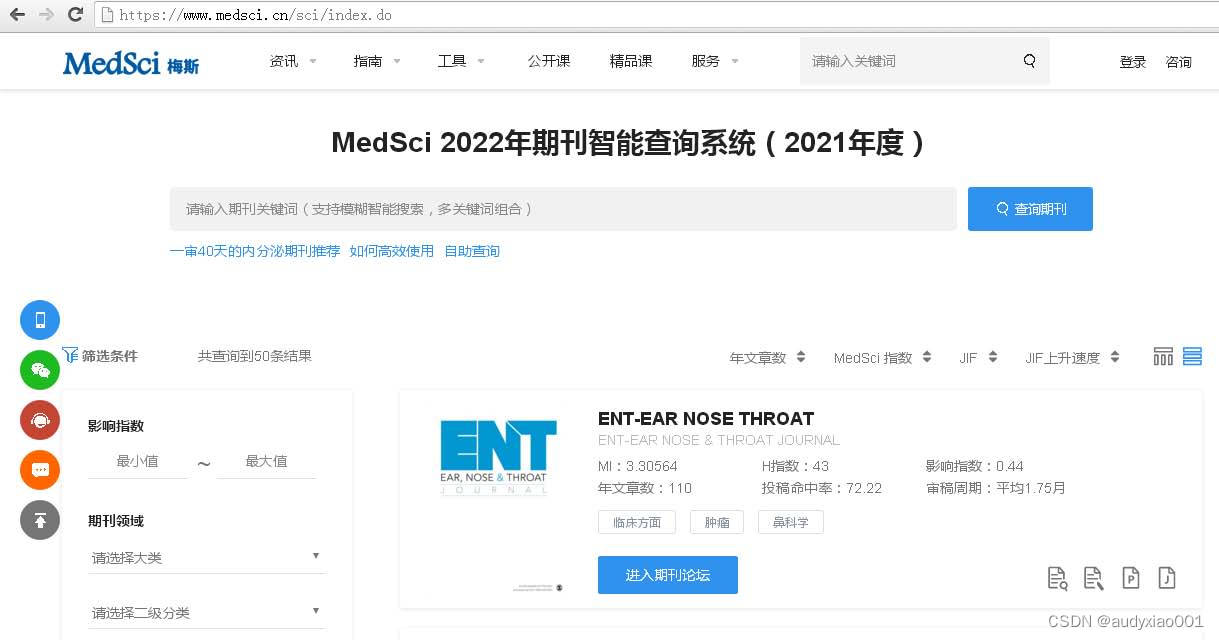Click the MI：3.30564 text
This screenshot has width=1219, height=640.
pos(638,466)
